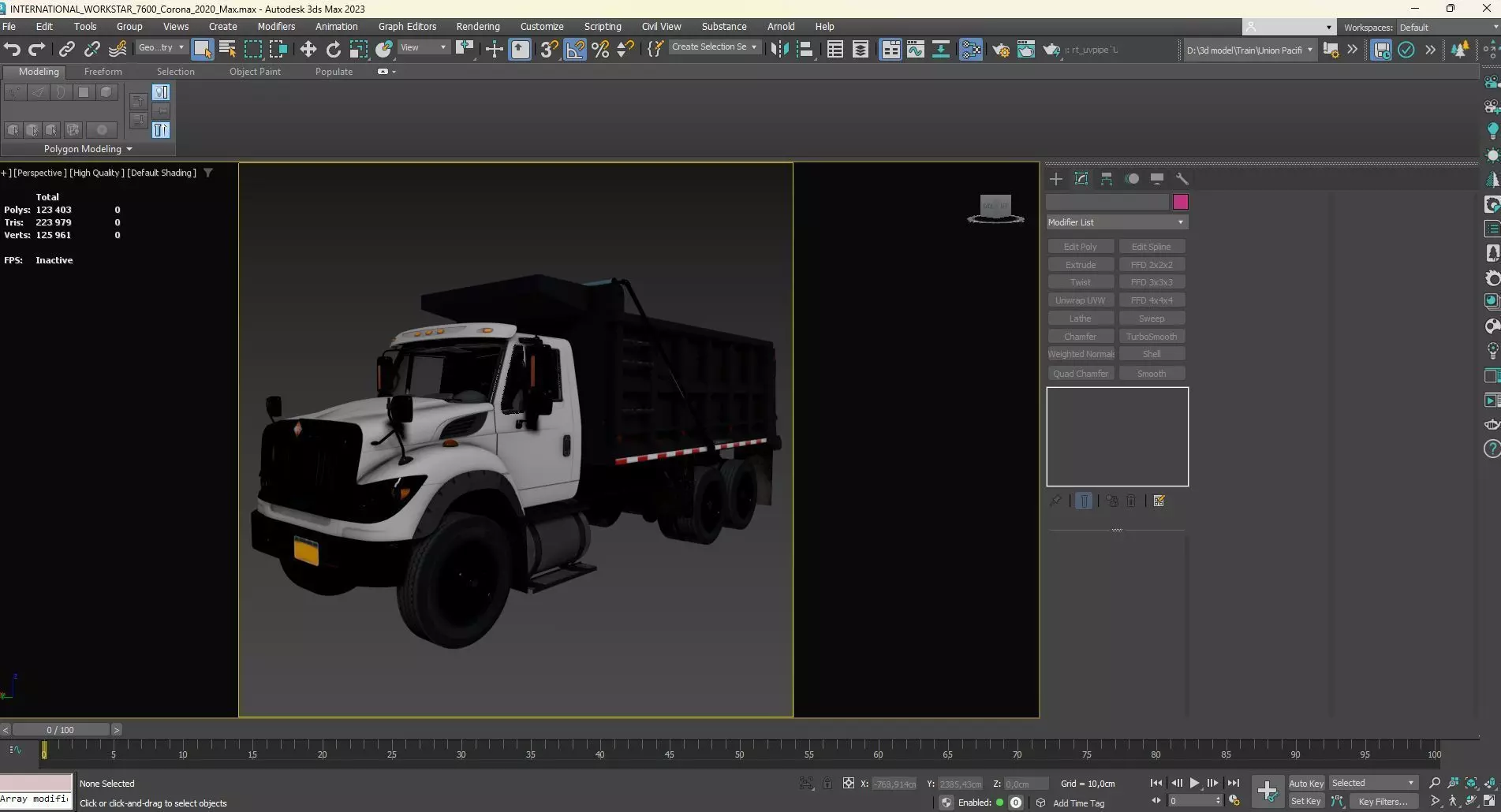Toggle the 3D Snaps button
Screen dimensions: 1501x812
point(549,49)
